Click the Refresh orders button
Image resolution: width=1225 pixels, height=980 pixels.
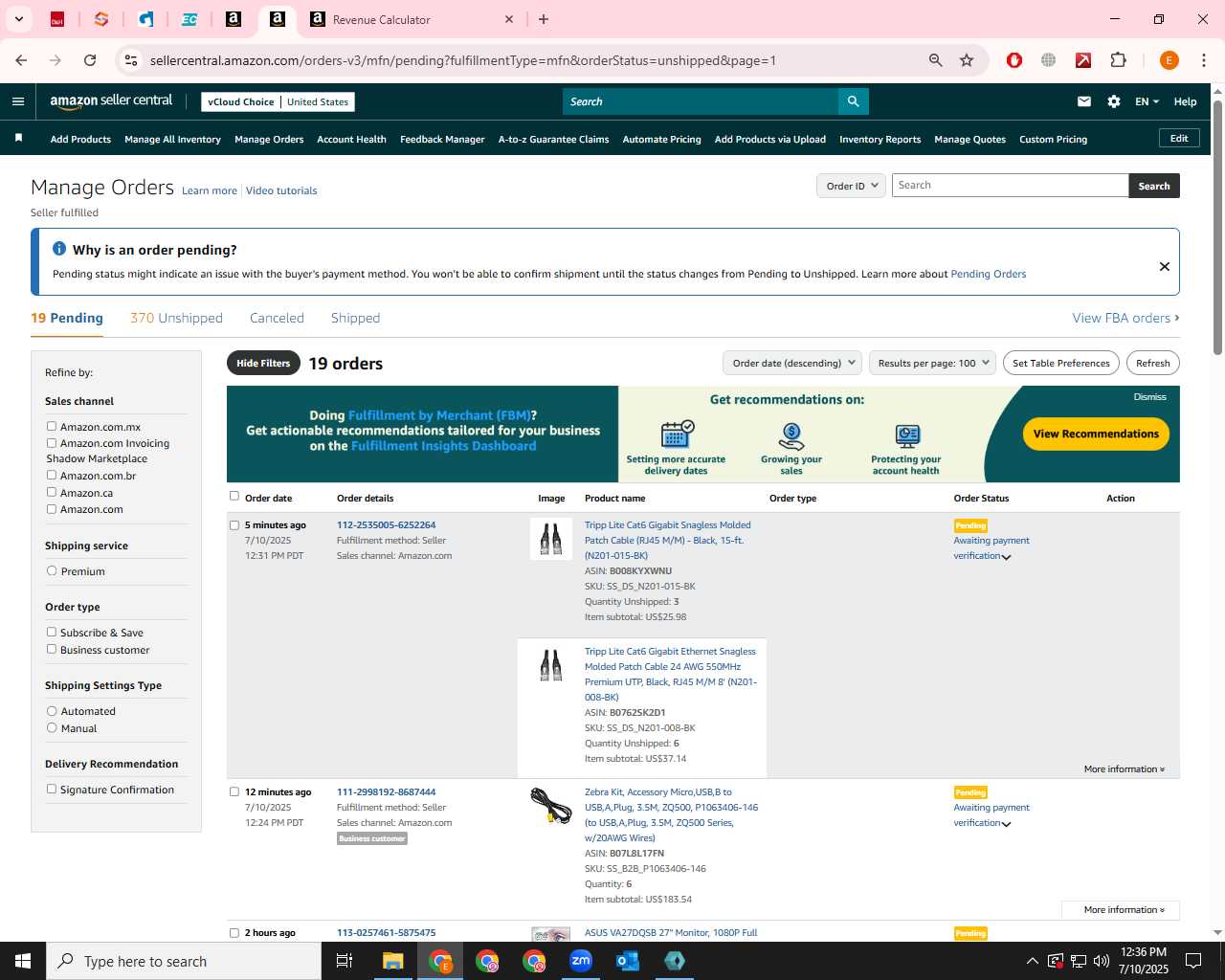[x=1152, y=363]
